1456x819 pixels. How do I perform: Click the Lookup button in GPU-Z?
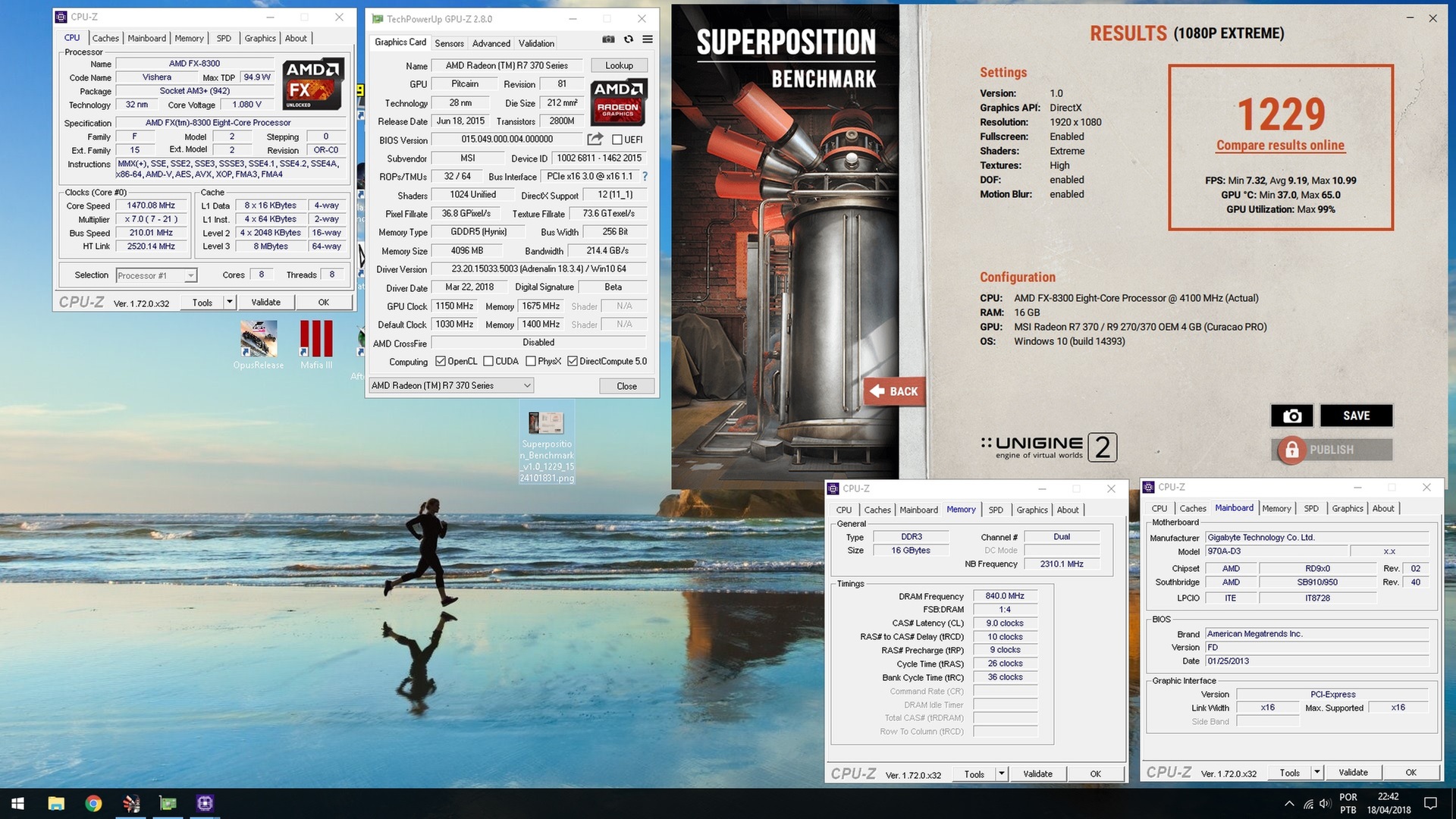tap(619, 65)
